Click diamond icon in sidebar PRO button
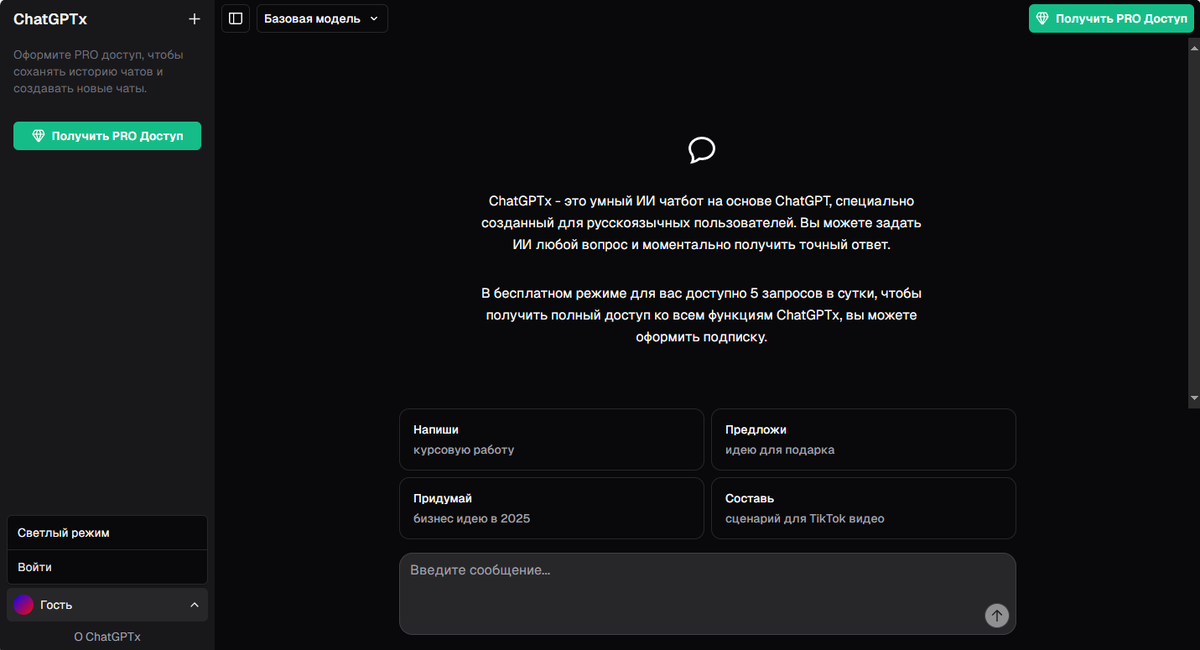The width and height of the screenshot is (1200, 650). pyautogui.click(x=39, y=136)
